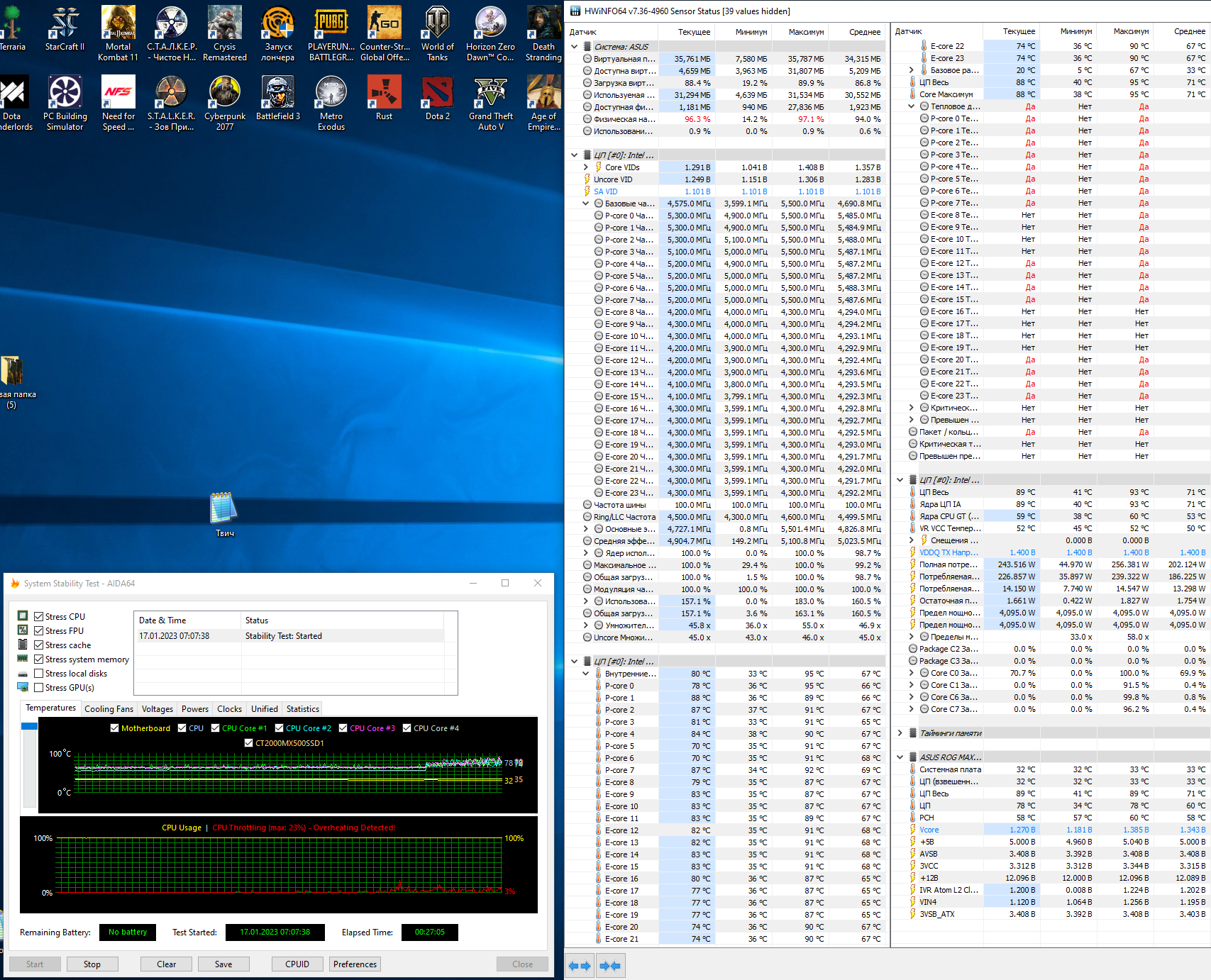This screenshot has width=1211, height=980.
Task: Open AIDA64 Preferences
Action: pos(355,964)
